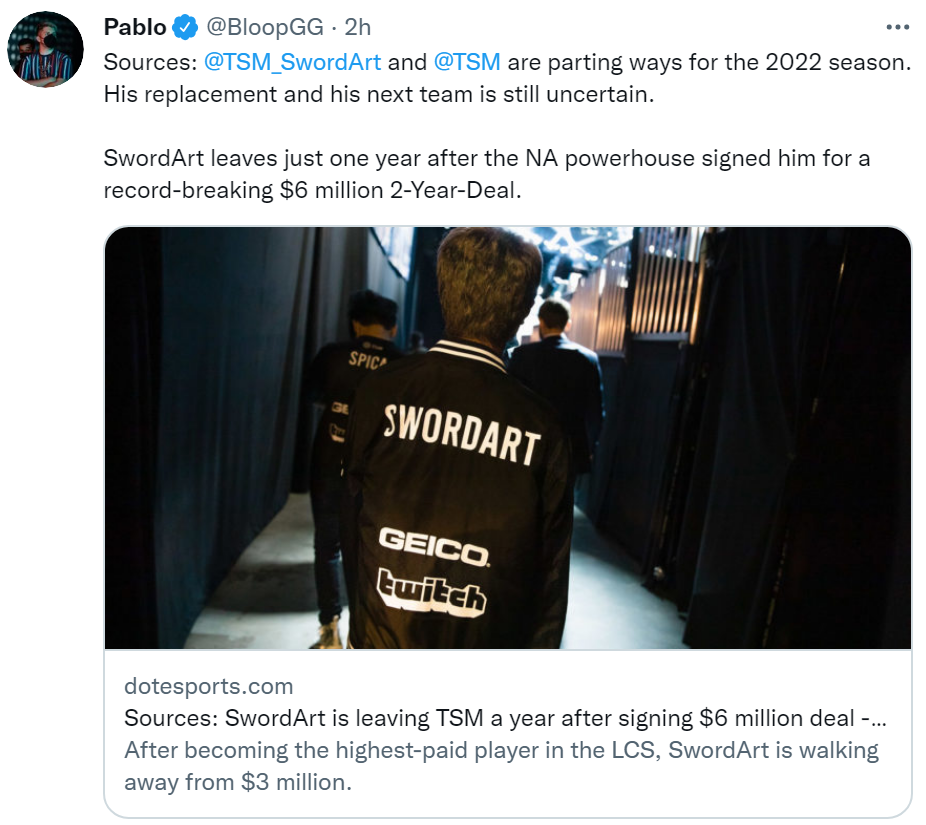Click the dotesports.com domain text
Screen dimensions: 926x825
point(208,686)
